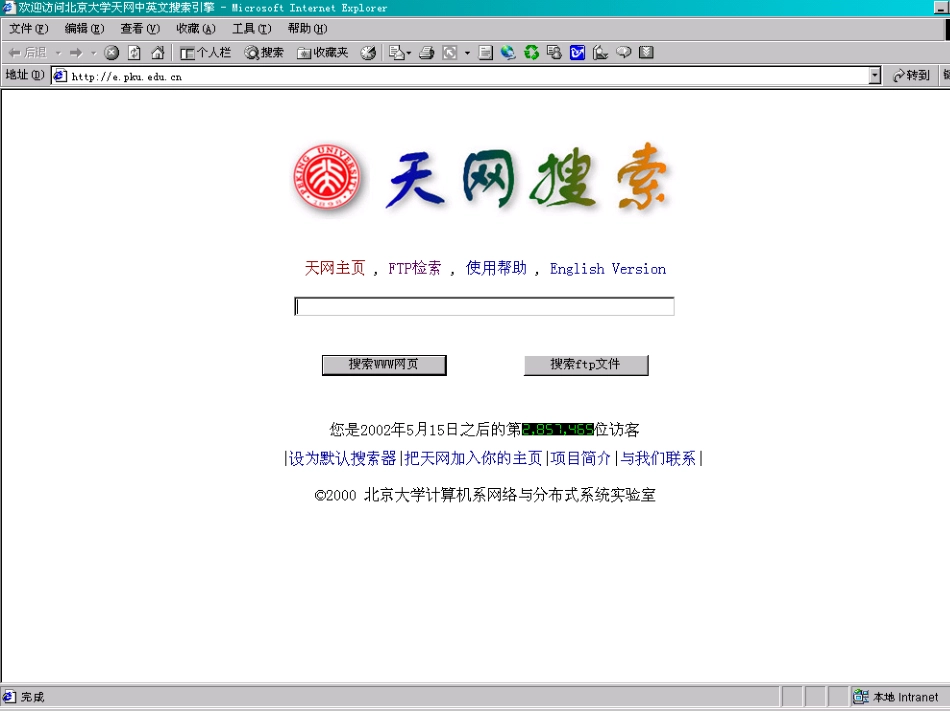Click the Peking University seal logo
Image resolution: width=950 pixels, height=713 pixels.
coord(328,177)
